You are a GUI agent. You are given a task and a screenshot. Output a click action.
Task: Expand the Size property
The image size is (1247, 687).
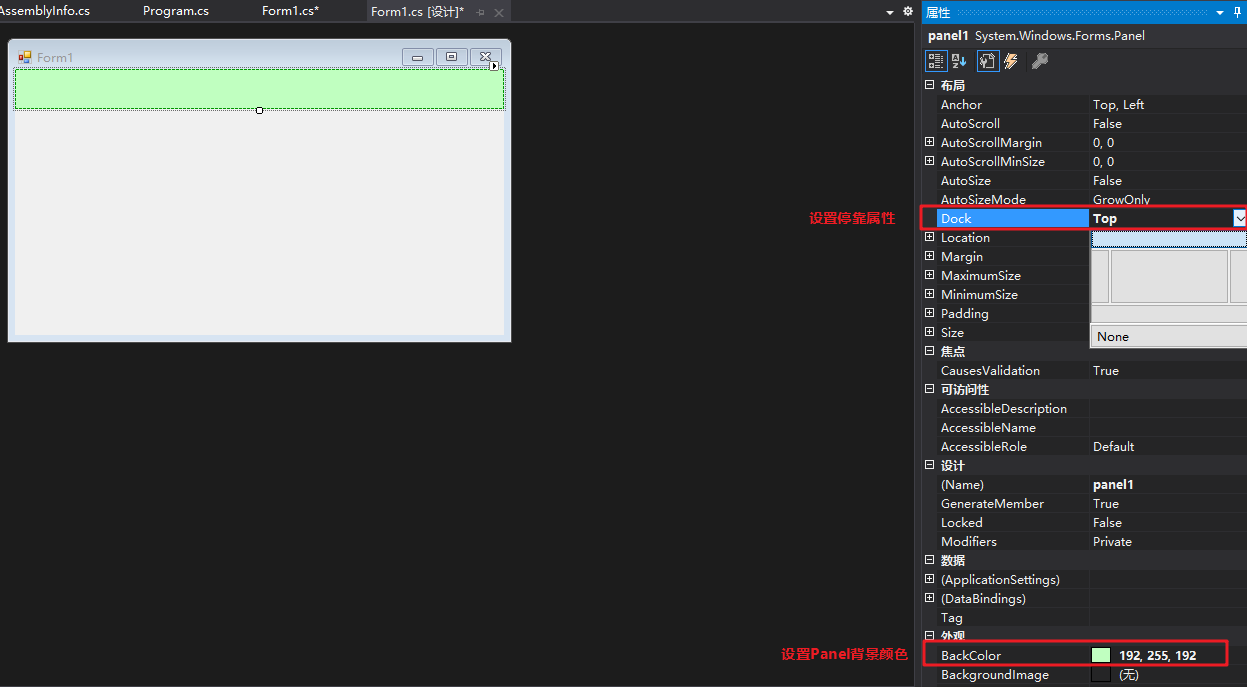tap(929, 332)
